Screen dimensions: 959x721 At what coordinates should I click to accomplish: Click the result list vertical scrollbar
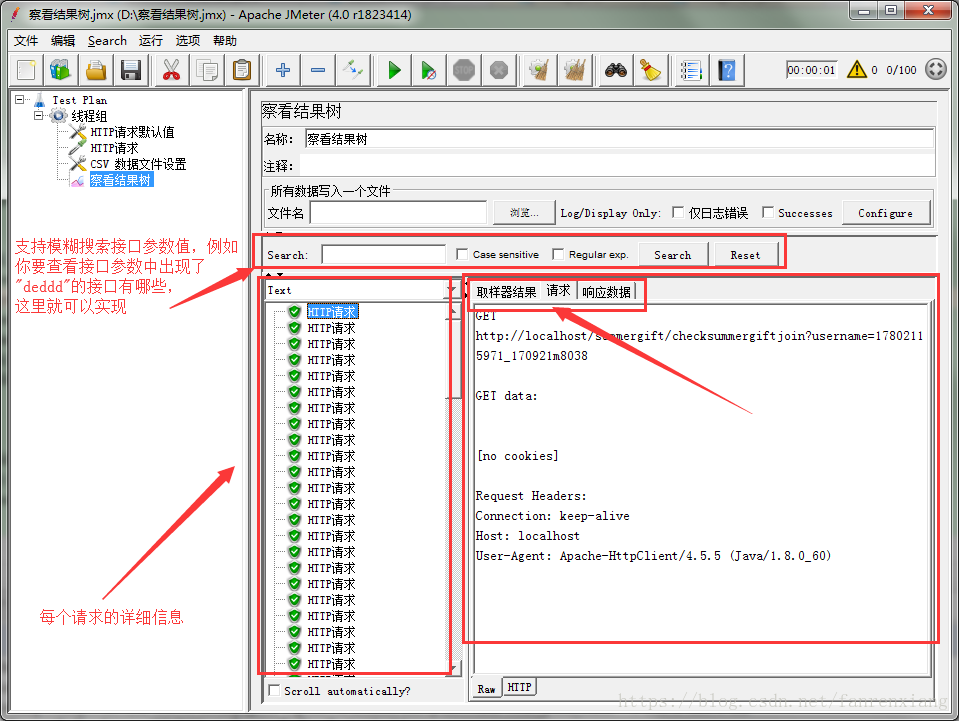pyautogui.click(x=454, y=489)
